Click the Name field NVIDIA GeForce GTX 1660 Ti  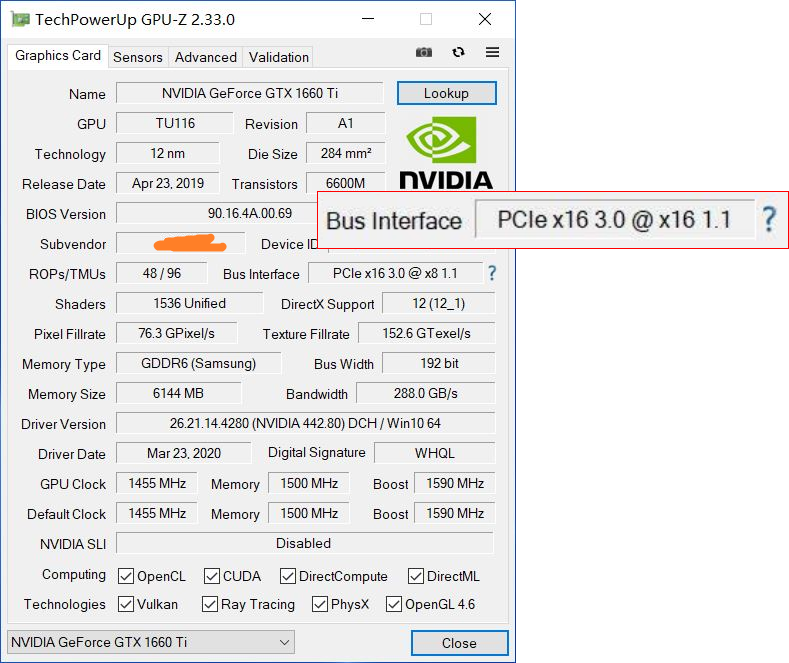(x=250, y=93)
